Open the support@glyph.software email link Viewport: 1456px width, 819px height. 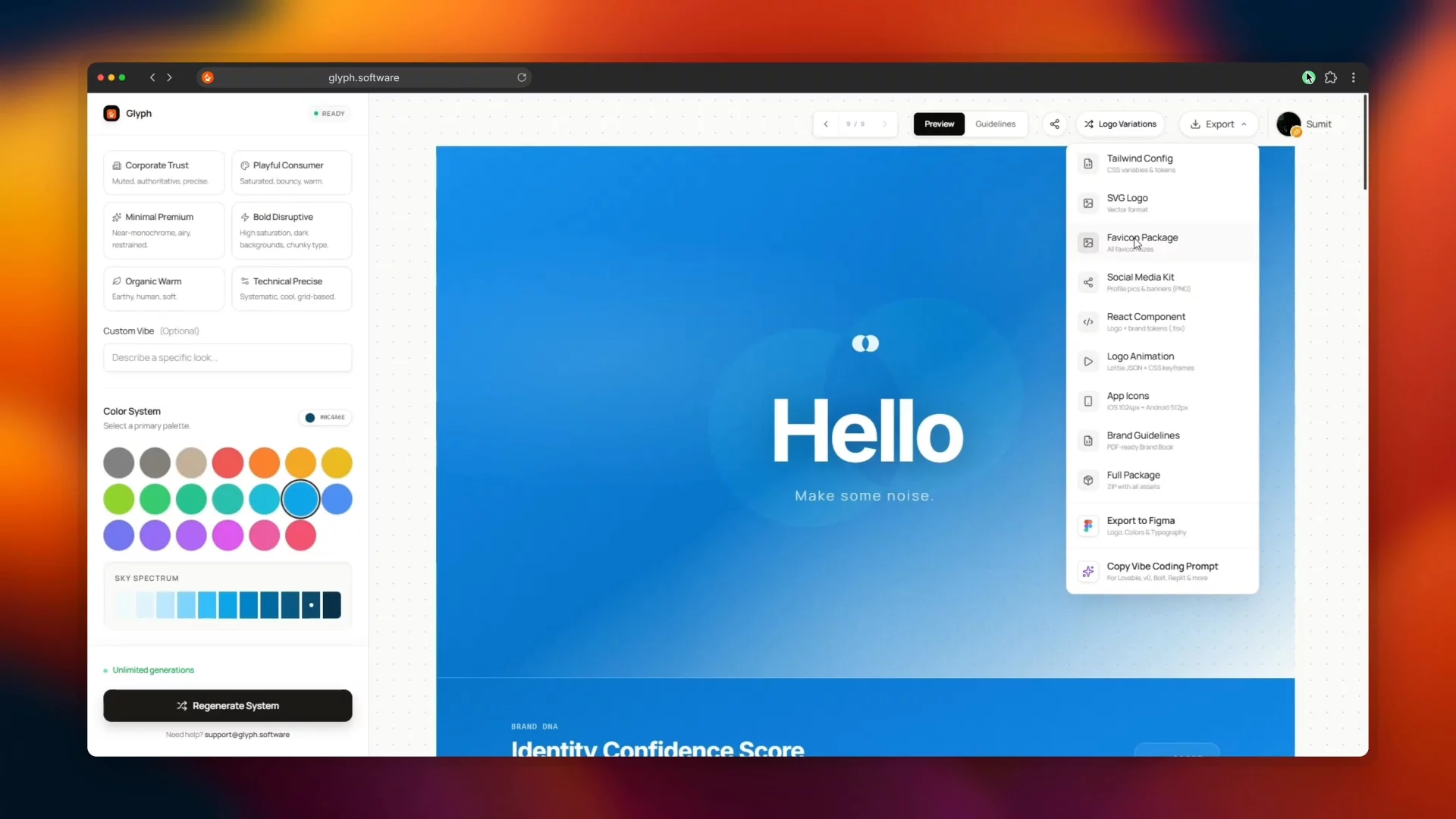click(247, 735)
